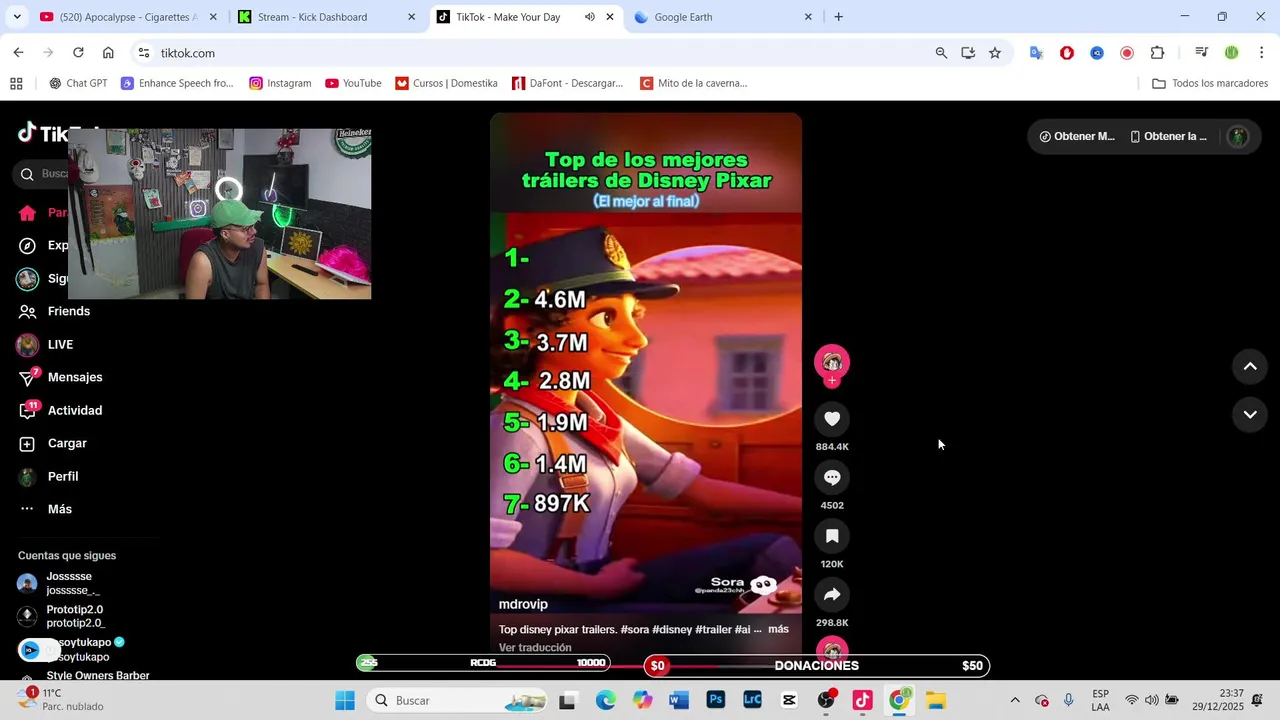Image resolution: width=1280 pixels, height=720 pixels.
Task: View site information icon in address bar
Action: pyautogui.click(x=144, y=53)
